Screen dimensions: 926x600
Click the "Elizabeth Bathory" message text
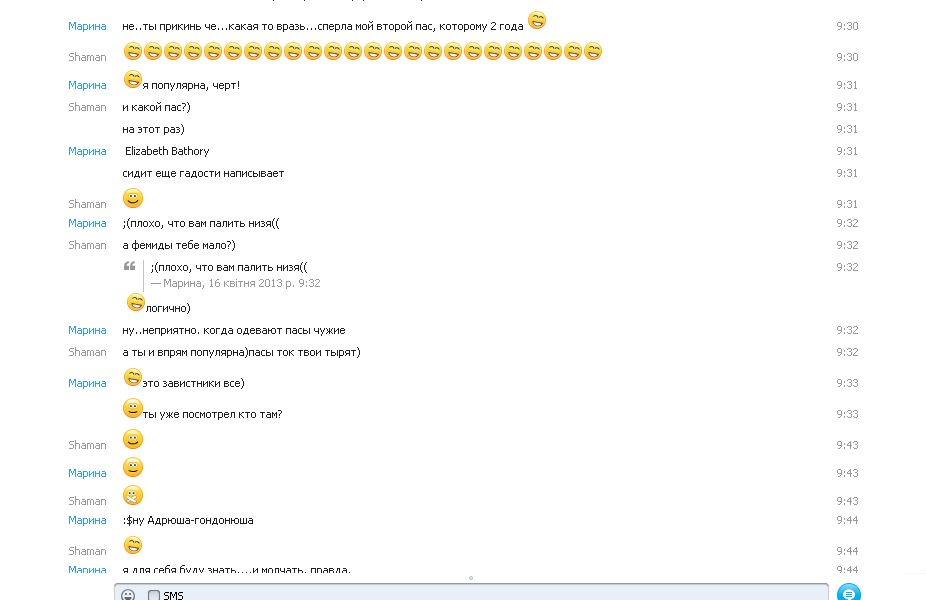click(167, 151)
